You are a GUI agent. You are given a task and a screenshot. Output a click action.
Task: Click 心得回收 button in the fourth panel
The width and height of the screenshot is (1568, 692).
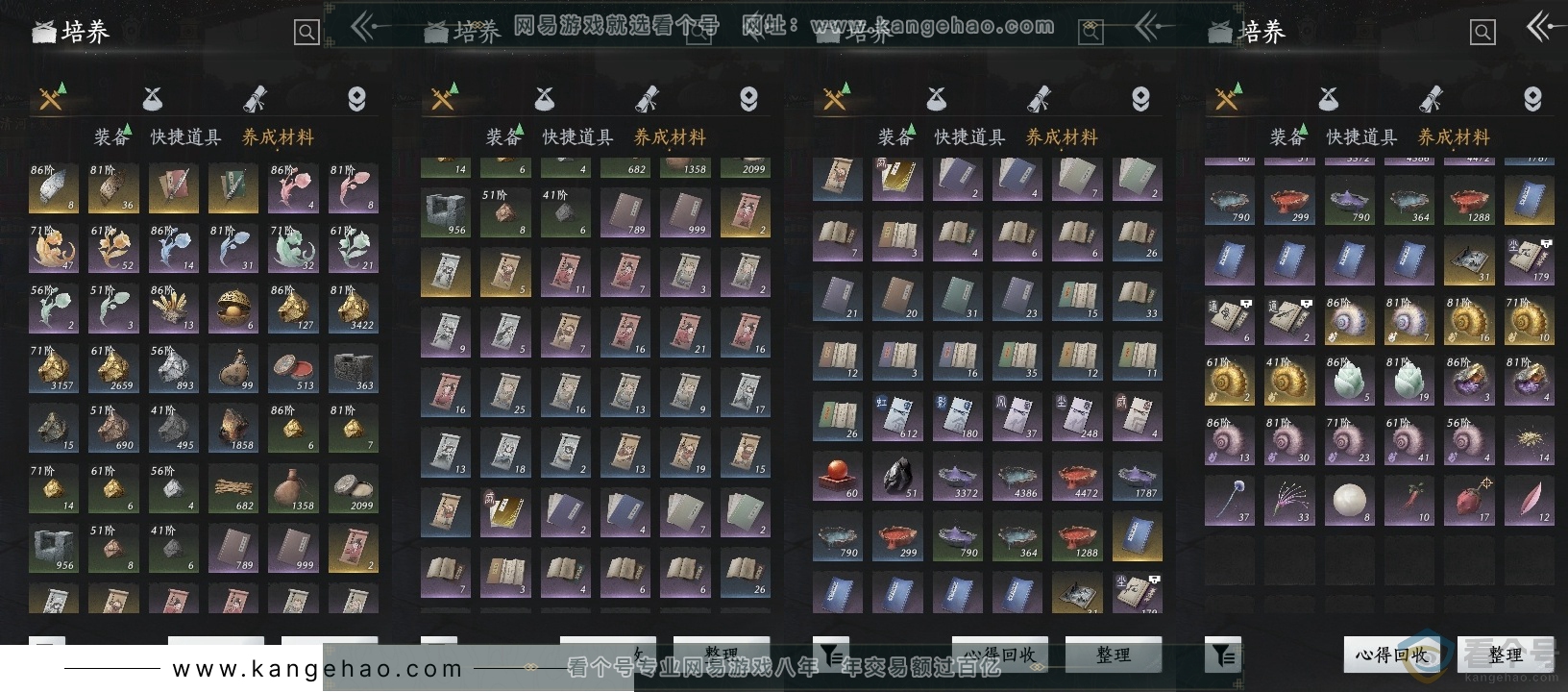click(x=1391, y=655)
